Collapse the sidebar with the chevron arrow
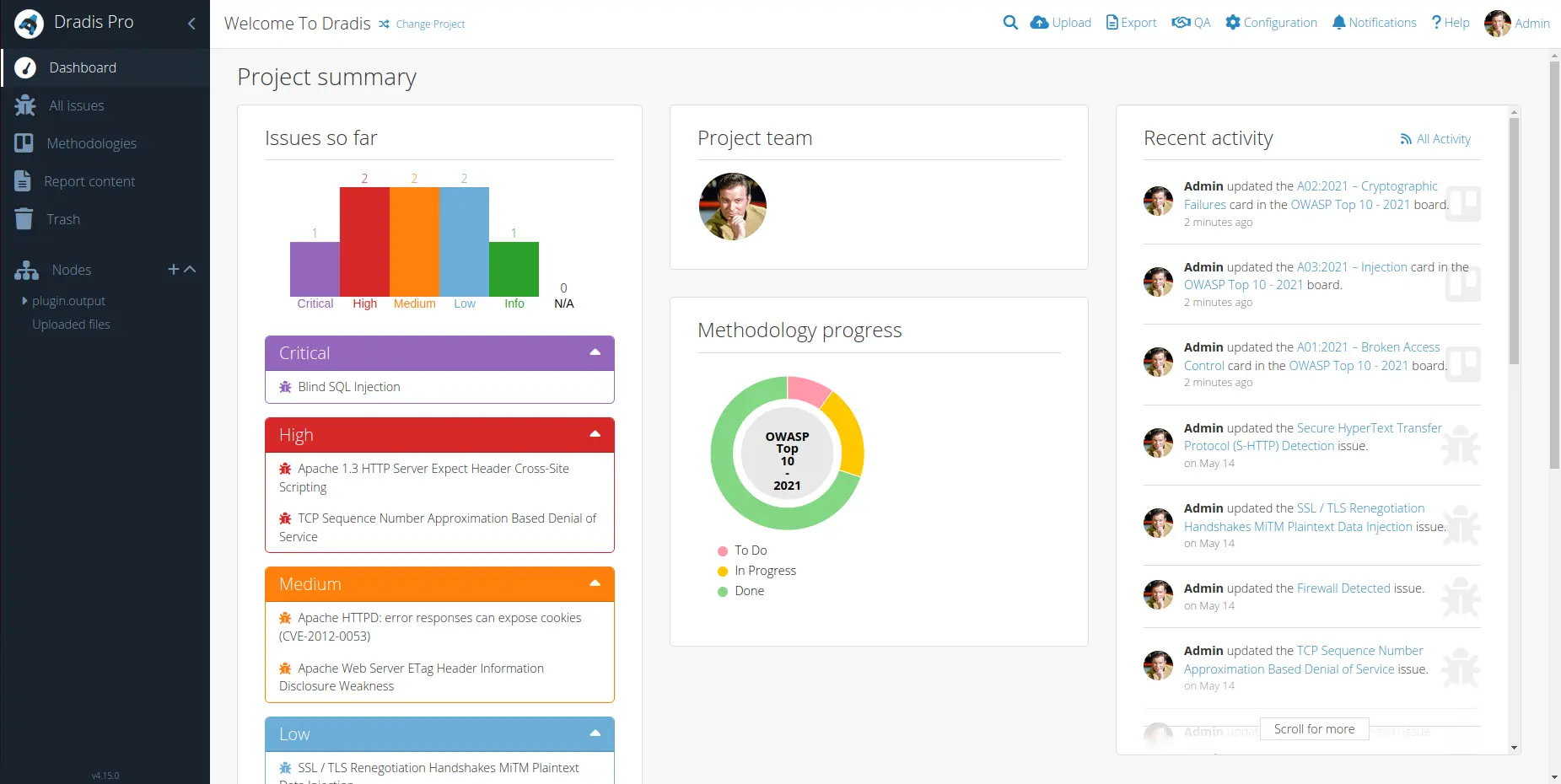The width and height of the screenshot is (1561, 784). click(191, 24)
